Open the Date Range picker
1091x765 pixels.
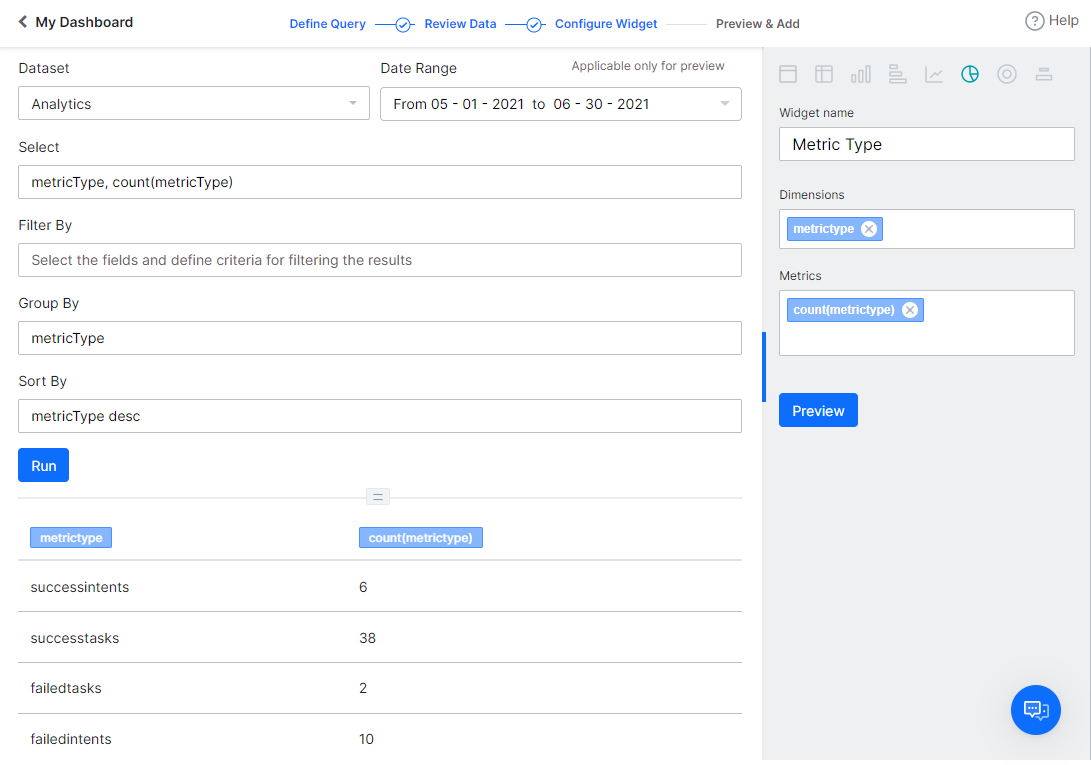click(560, 103)
